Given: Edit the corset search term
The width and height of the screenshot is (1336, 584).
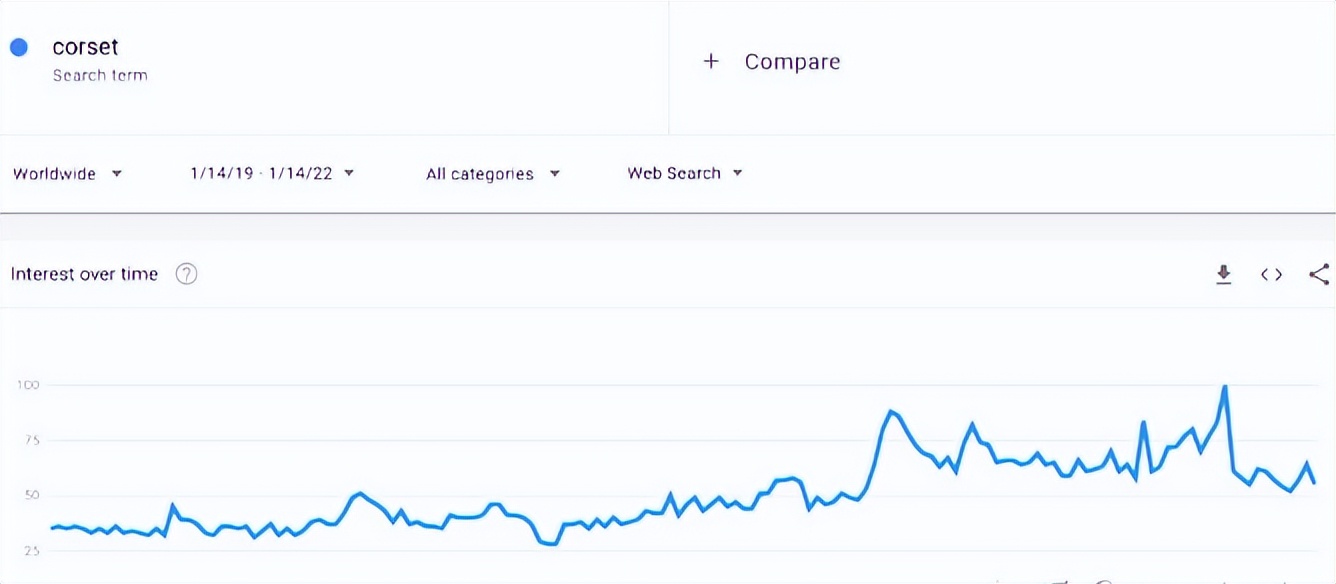Looking at the screenshot, I should click(x=85, y=47).
